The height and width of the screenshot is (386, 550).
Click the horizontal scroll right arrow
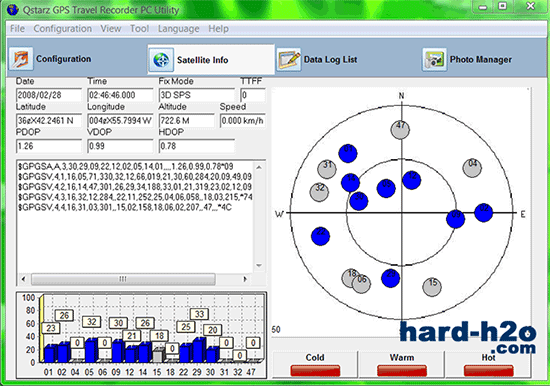click(245, 279)
